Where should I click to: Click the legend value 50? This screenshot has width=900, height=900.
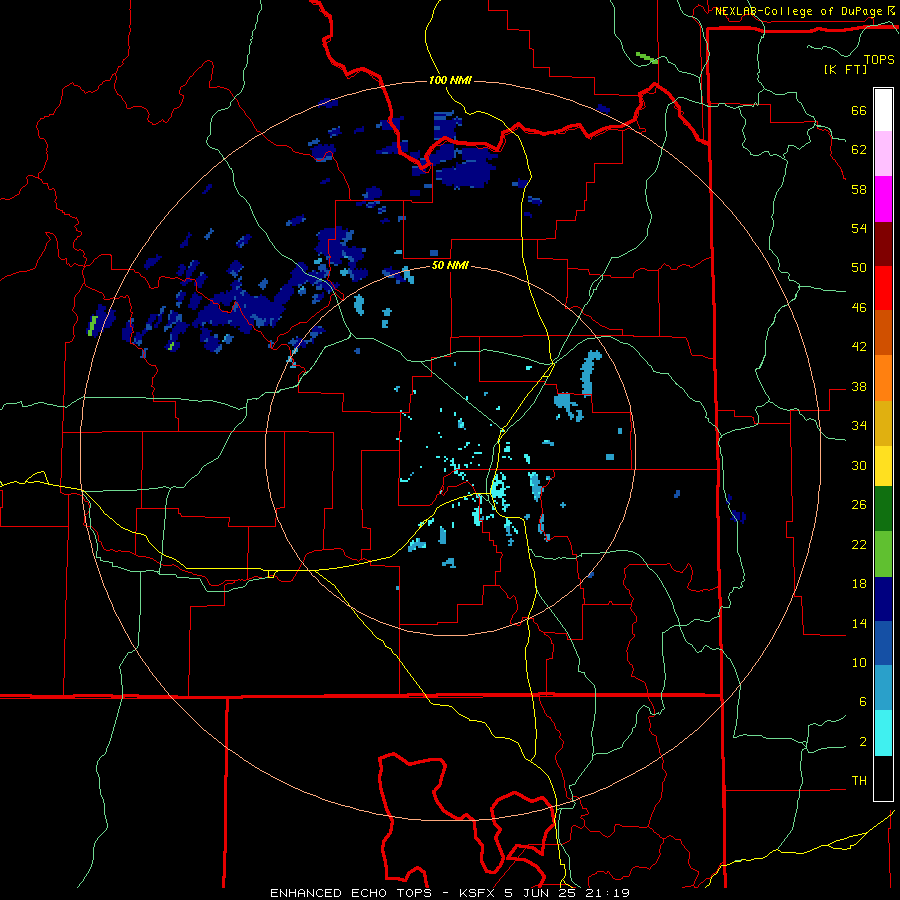click(x=859, y=267)
